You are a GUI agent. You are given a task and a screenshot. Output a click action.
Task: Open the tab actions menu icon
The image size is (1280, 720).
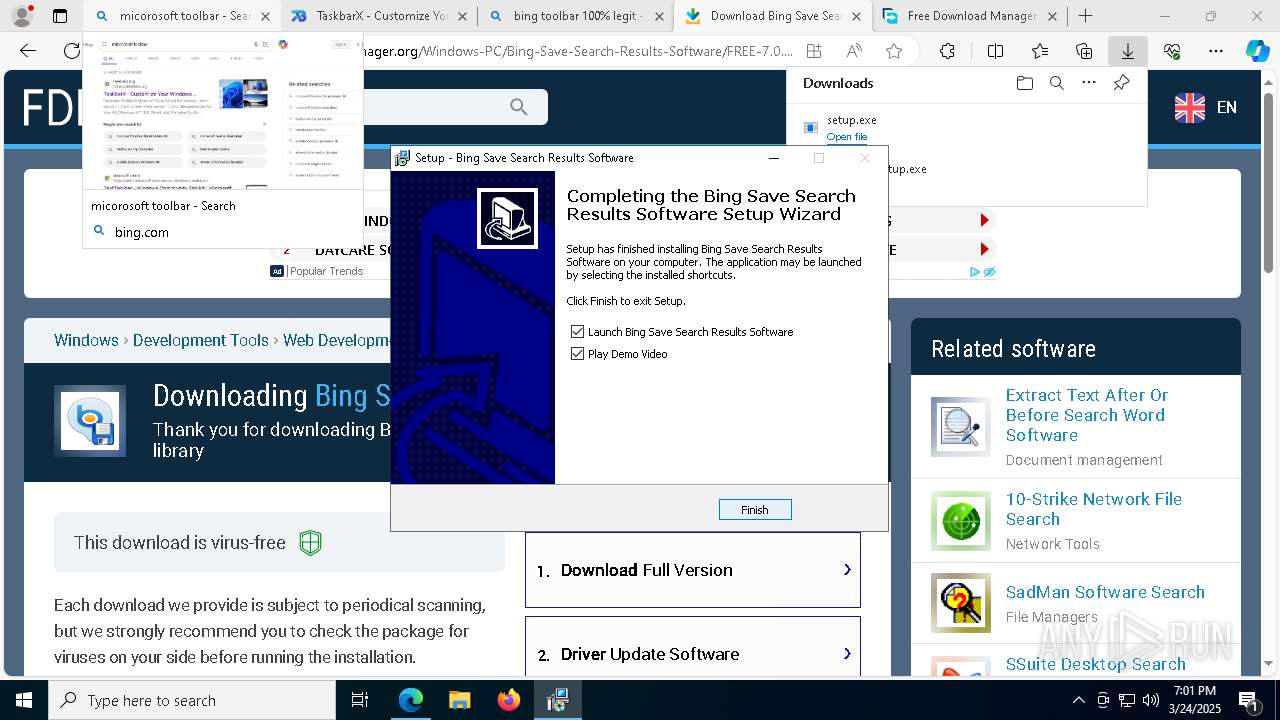[60, 16]
